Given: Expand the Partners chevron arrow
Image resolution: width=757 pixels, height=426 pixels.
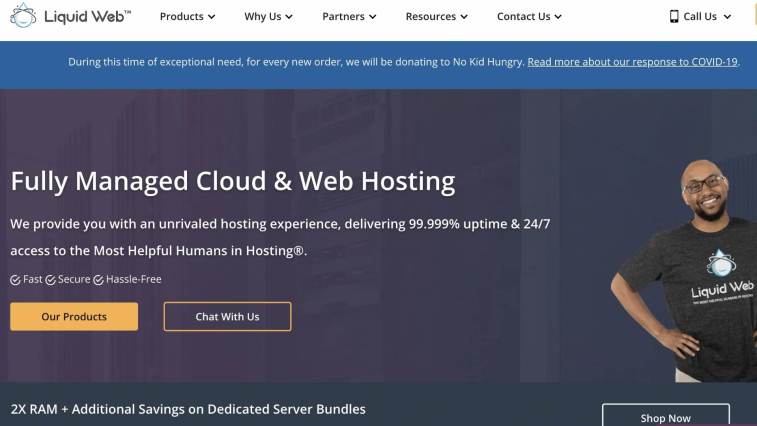Looking at the screenshot, I should pos(372,17).
